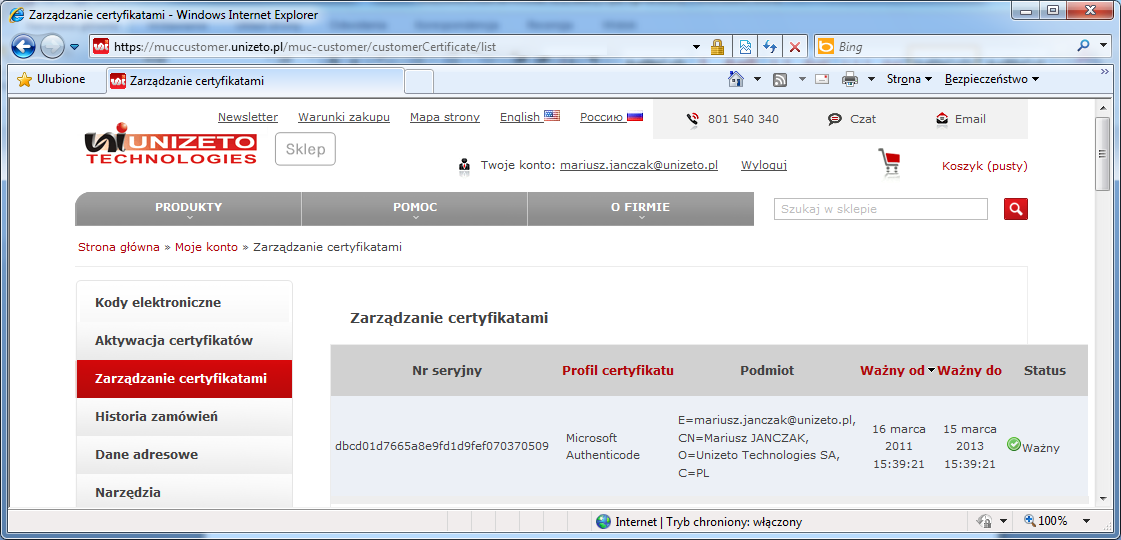Open the mariusz.janczak@unizeto.pl account link
Screen dimensions: 1121x540
tap(638, 165)
